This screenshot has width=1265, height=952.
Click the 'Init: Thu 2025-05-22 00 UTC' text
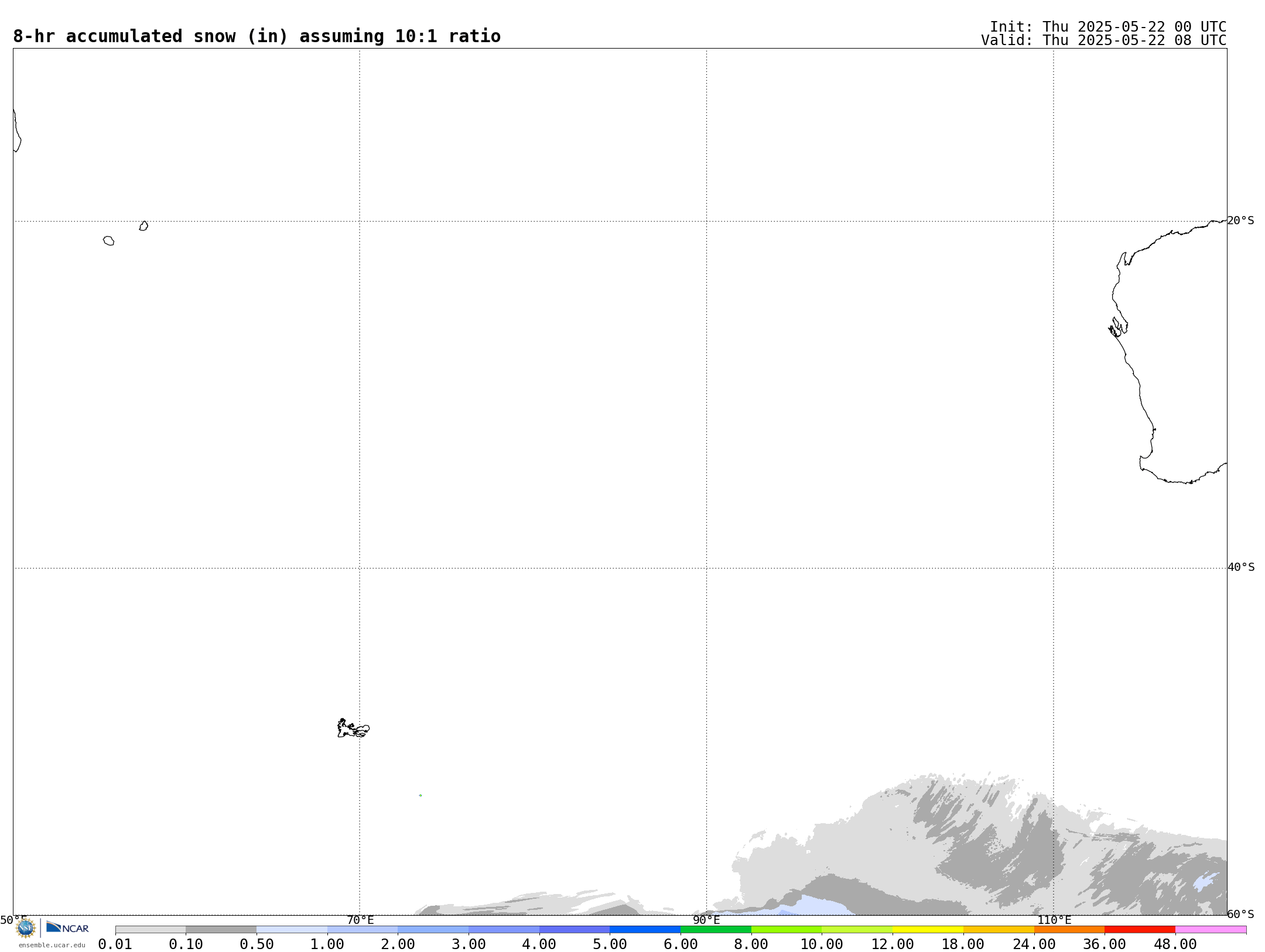[x=1108, y=27]
